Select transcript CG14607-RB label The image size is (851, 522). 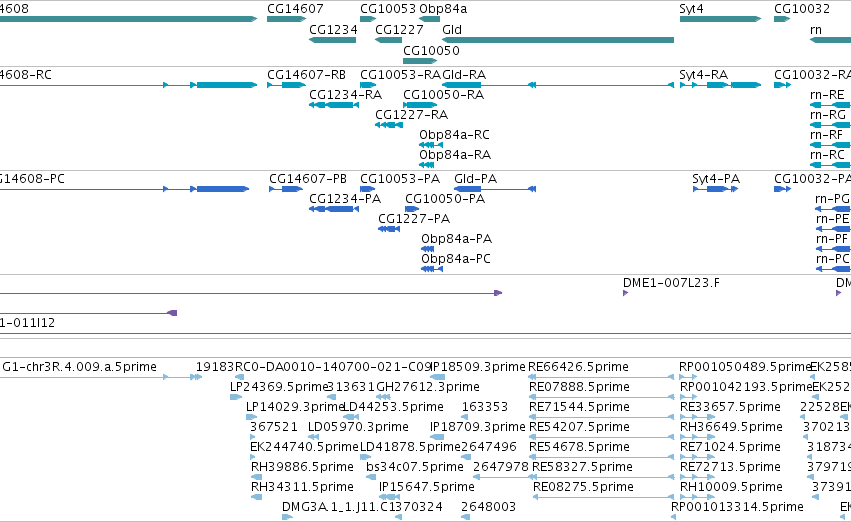[307, 74]
